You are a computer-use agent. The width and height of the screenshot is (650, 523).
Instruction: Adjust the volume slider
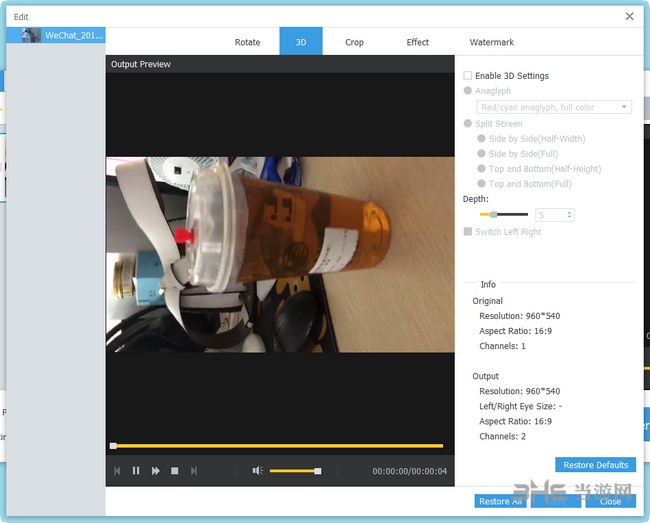(x=295, y=471)
